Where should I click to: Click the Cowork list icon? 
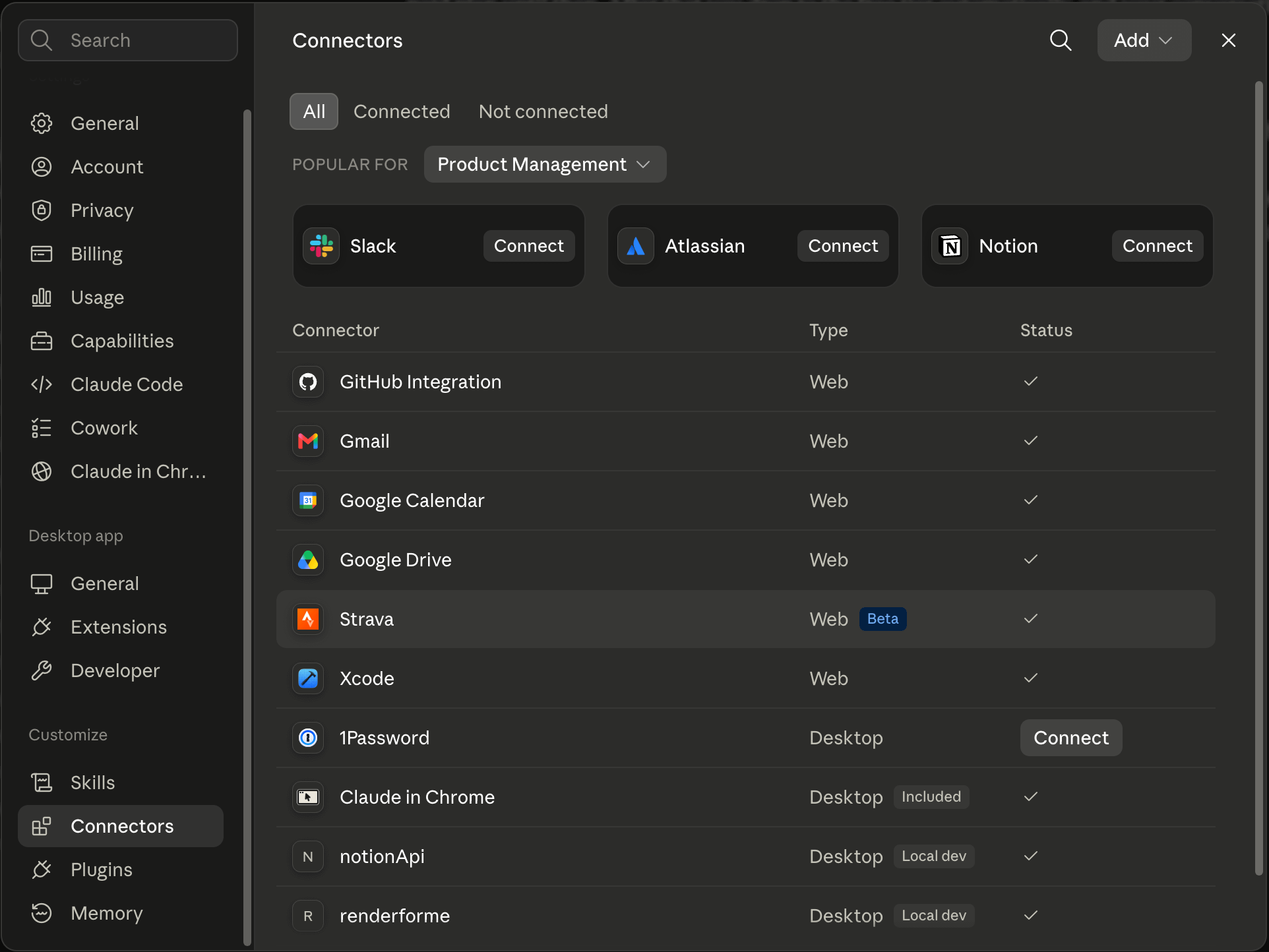tap(42, 428)
